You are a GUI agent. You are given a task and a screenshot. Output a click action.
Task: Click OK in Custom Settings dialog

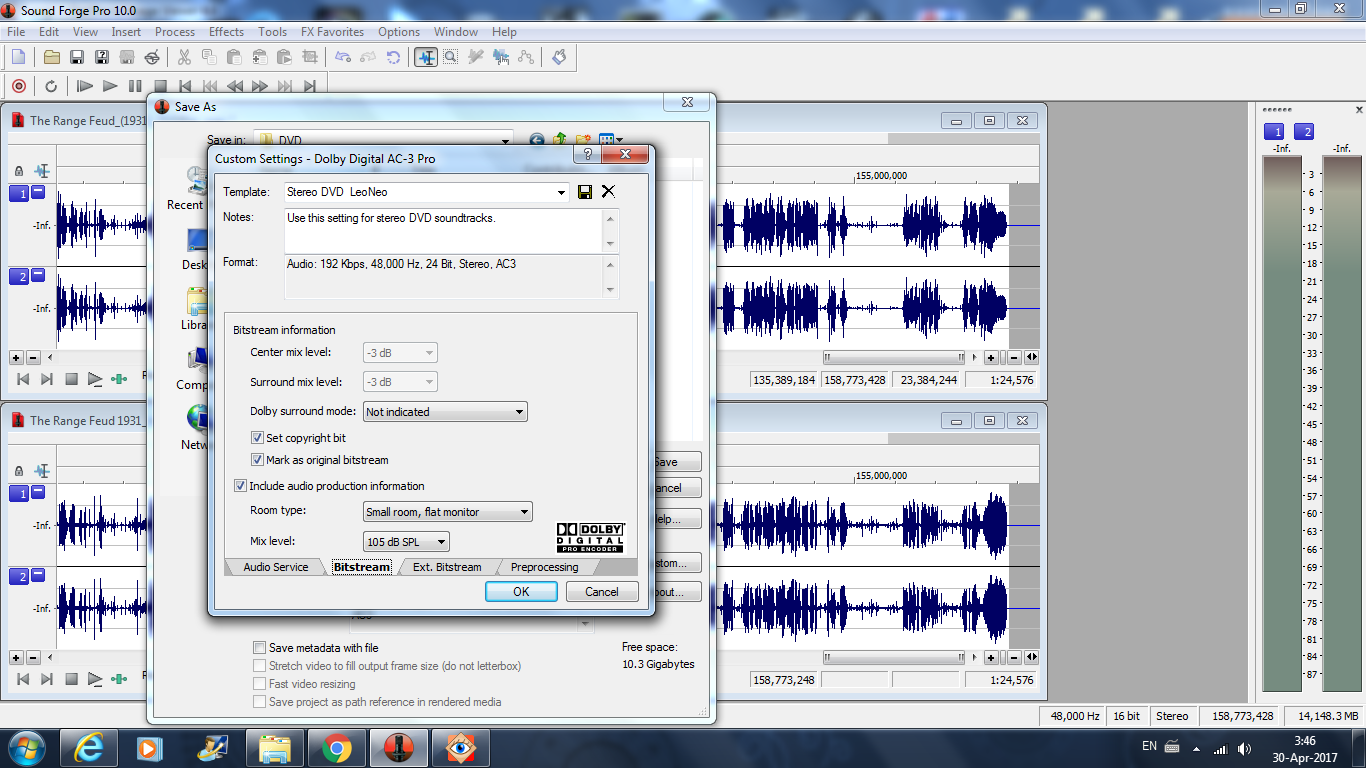521,591
